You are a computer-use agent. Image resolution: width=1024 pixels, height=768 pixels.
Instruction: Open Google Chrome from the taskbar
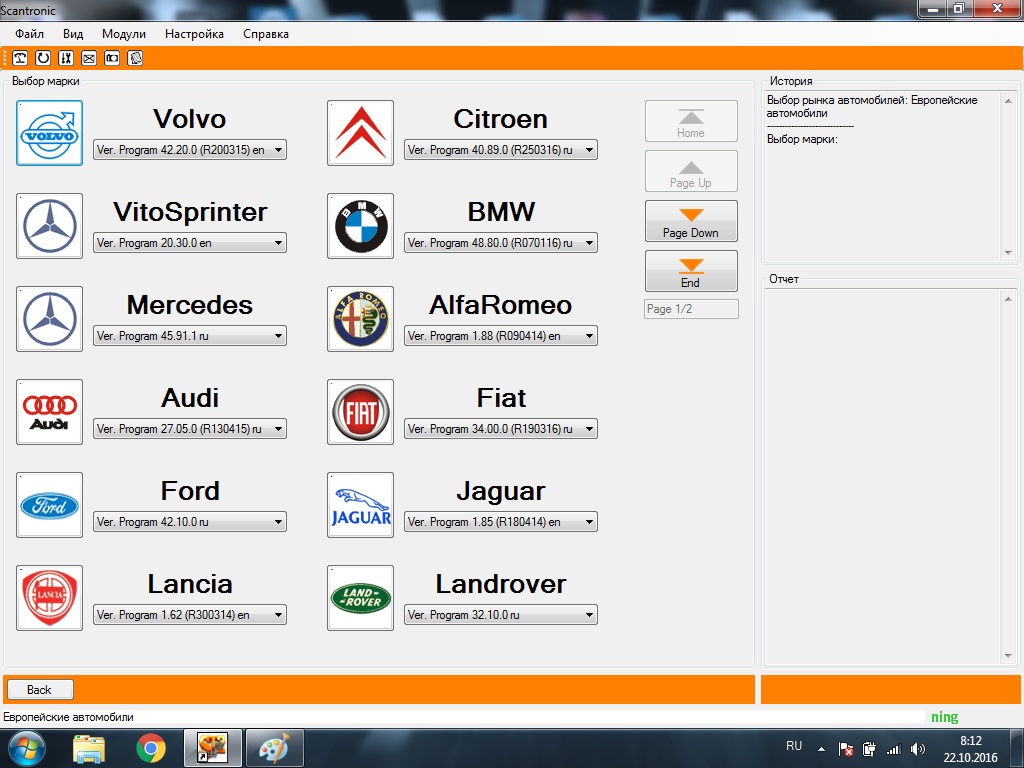pos(151,748)
